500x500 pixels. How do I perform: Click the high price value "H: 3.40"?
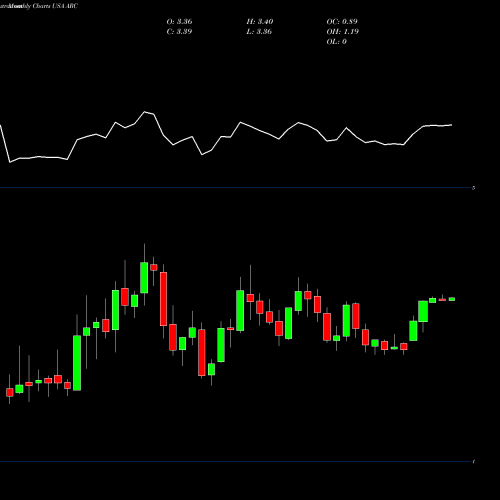[x=260, y=22]
